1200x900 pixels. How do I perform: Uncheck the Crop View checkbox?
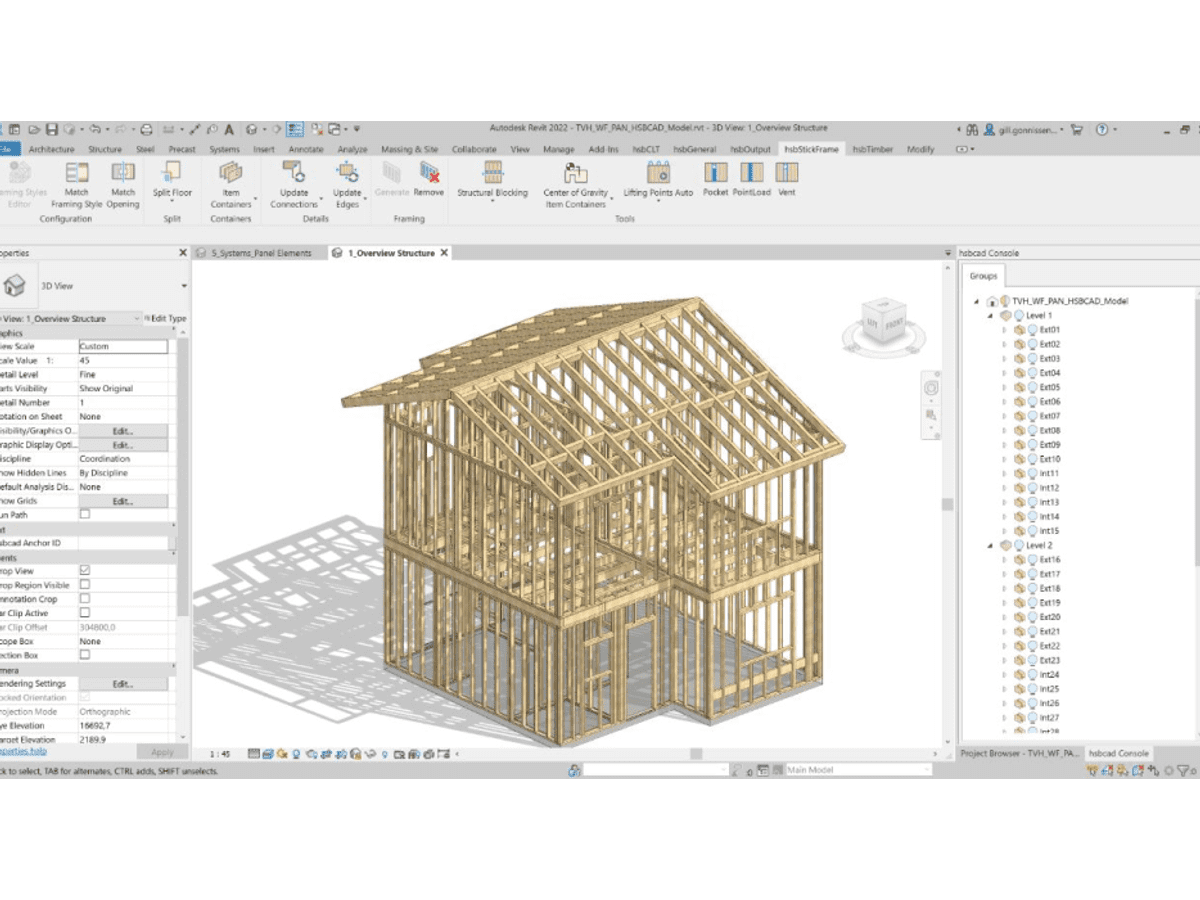[85, 570]
